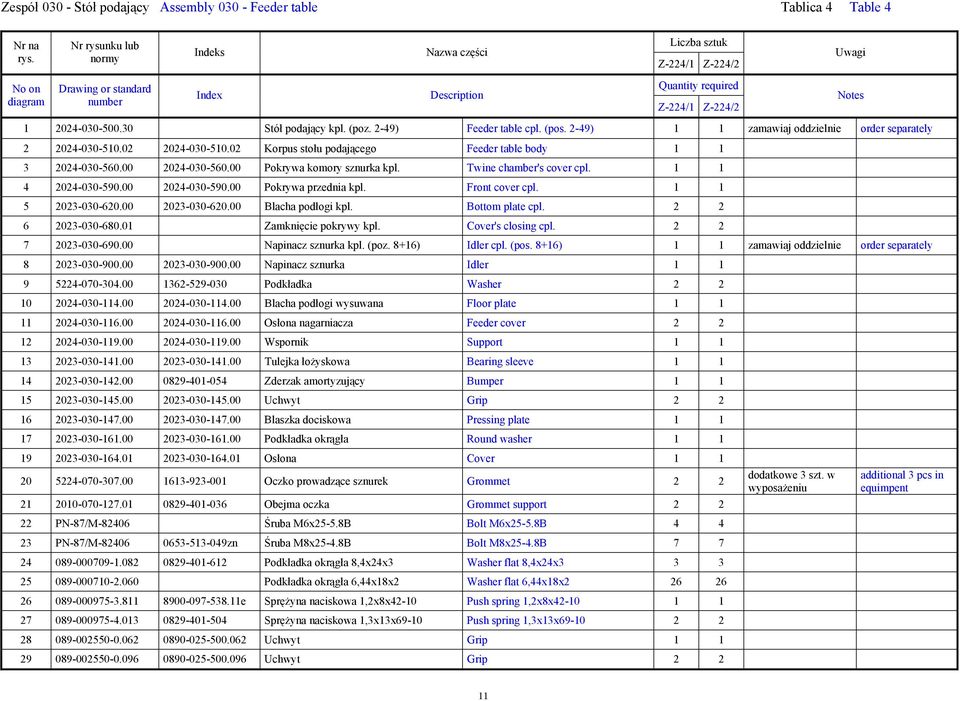Select 'Push spring 1,3x13x69-10' description

click(x=525, y=621)
